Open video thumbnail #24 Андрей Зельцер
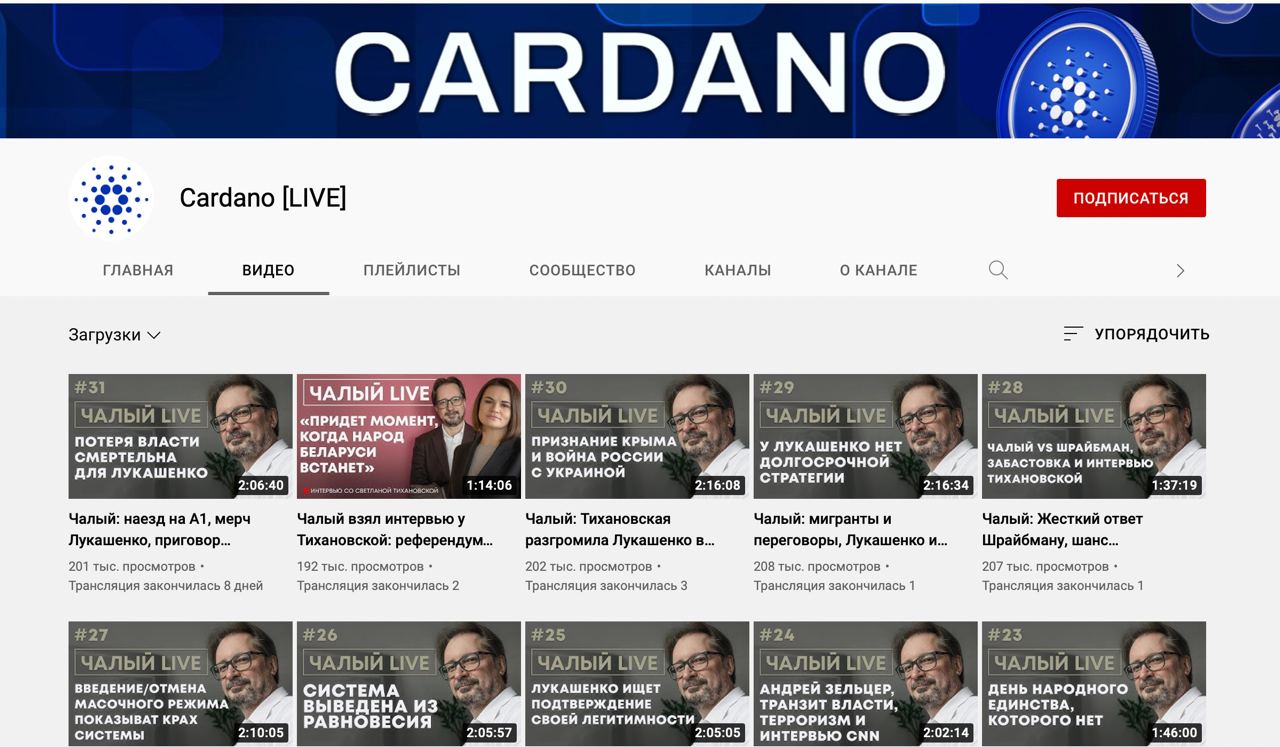Image resolution: width=1280 pixels, height=747 pixels. pos(865,684)
